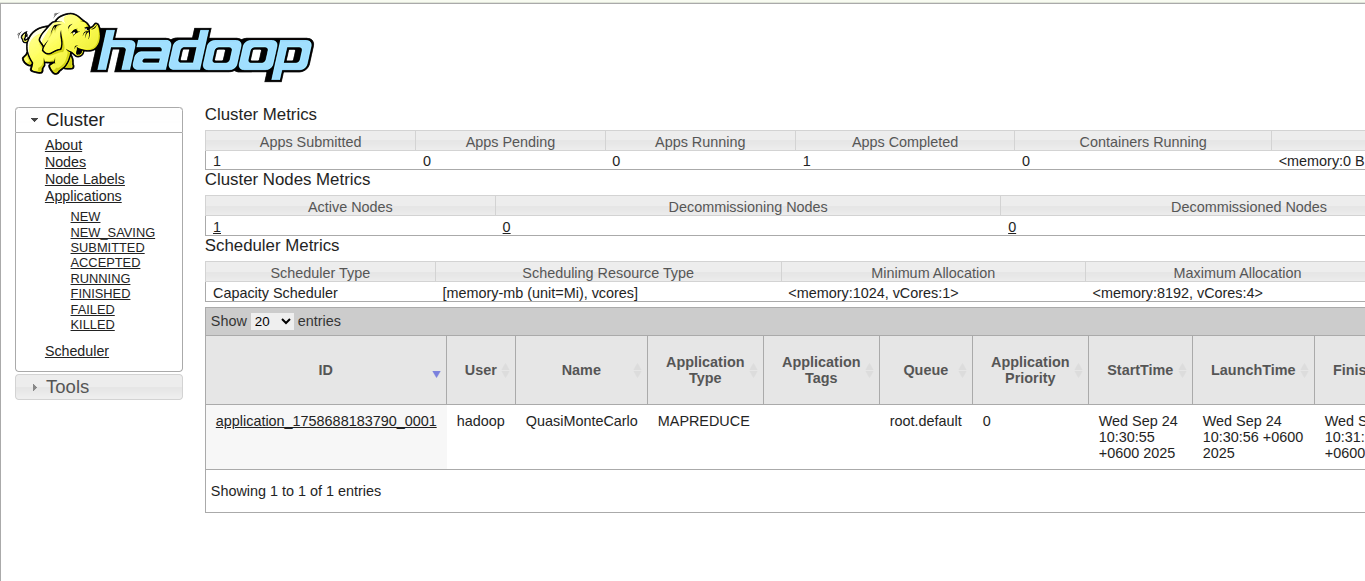Open the Show entries count dropdown
1365x581 pixels.
point(272,322)
